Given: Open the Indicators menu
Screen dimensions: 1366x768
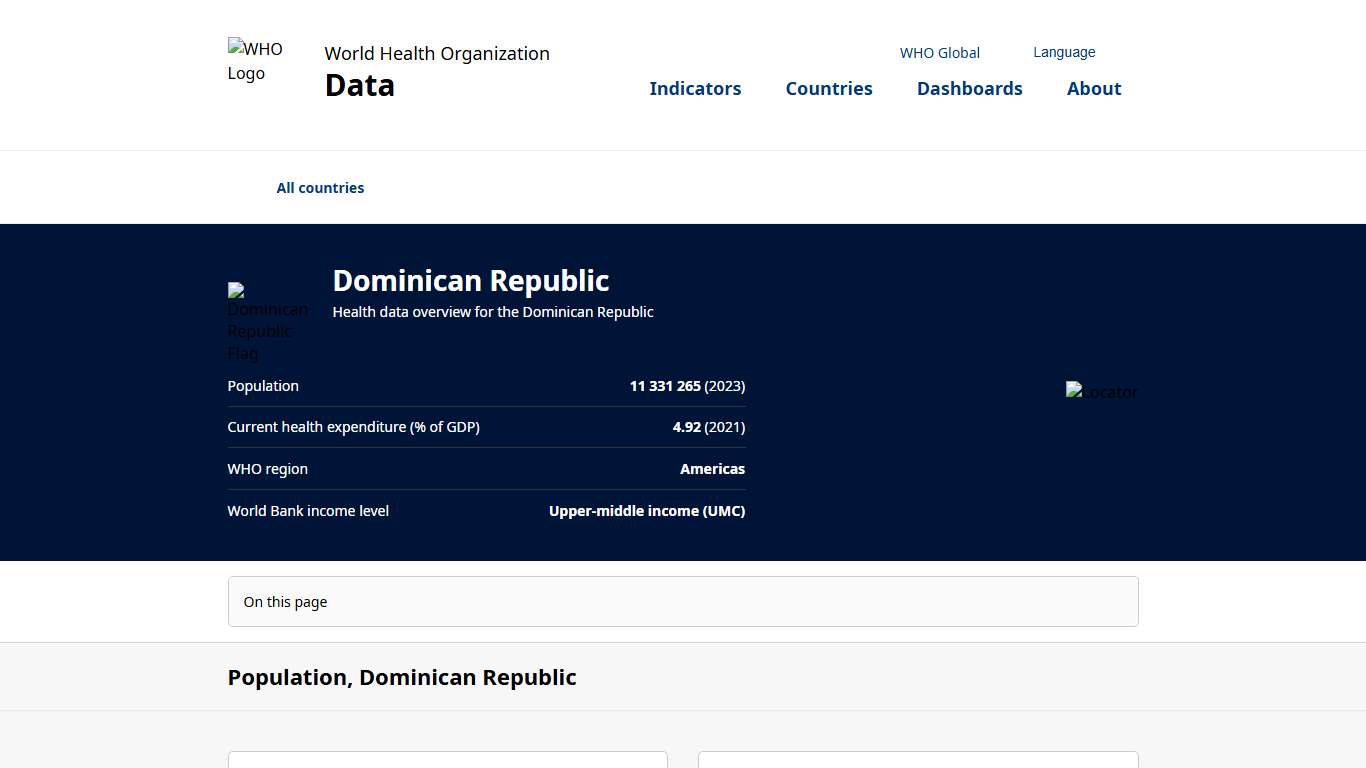Looking at the screenshot, I should pos(695,88).
